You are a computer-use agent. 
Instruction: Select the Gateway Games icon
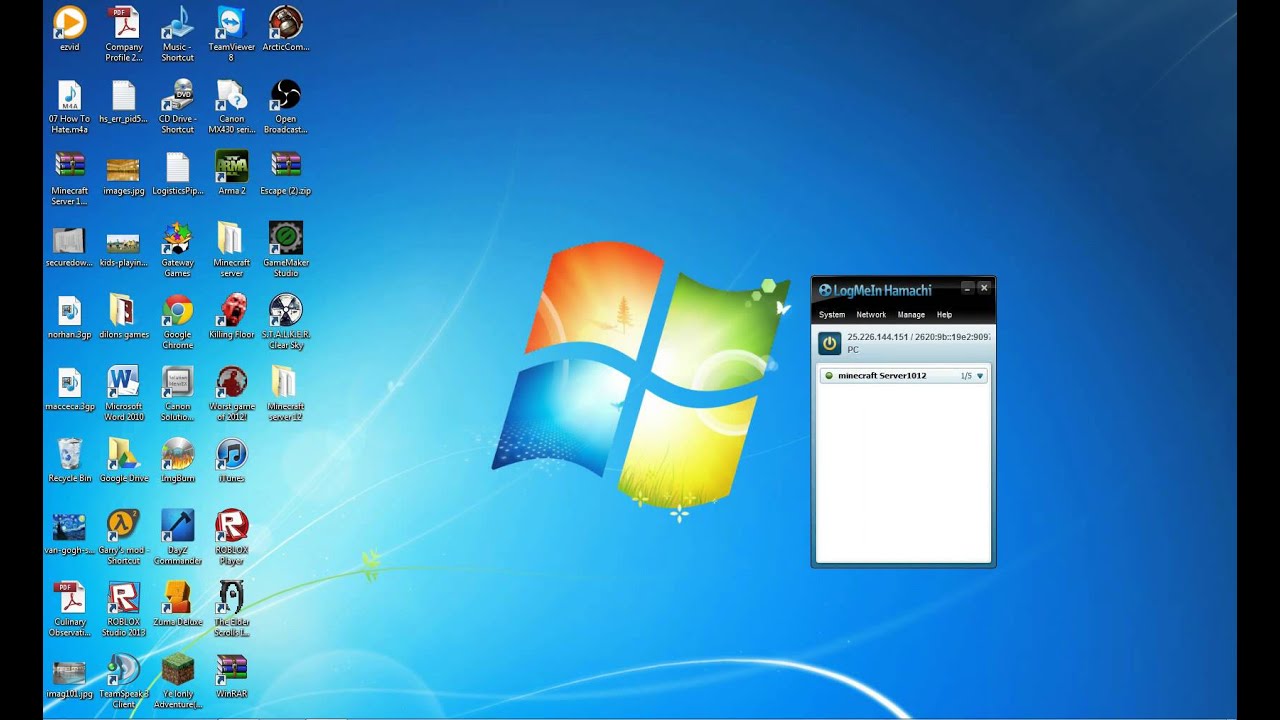(x=178, y=238)
